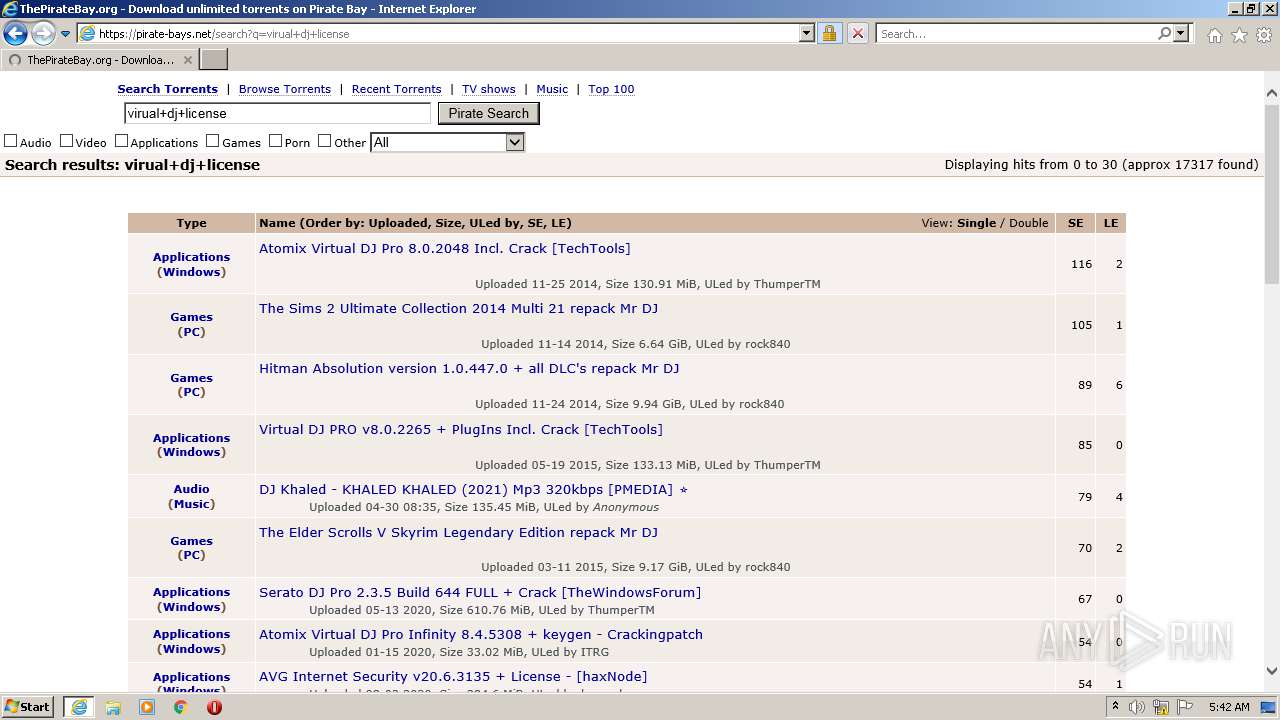
Task: Enable the Porn checkbox
Action: point(275,141)
